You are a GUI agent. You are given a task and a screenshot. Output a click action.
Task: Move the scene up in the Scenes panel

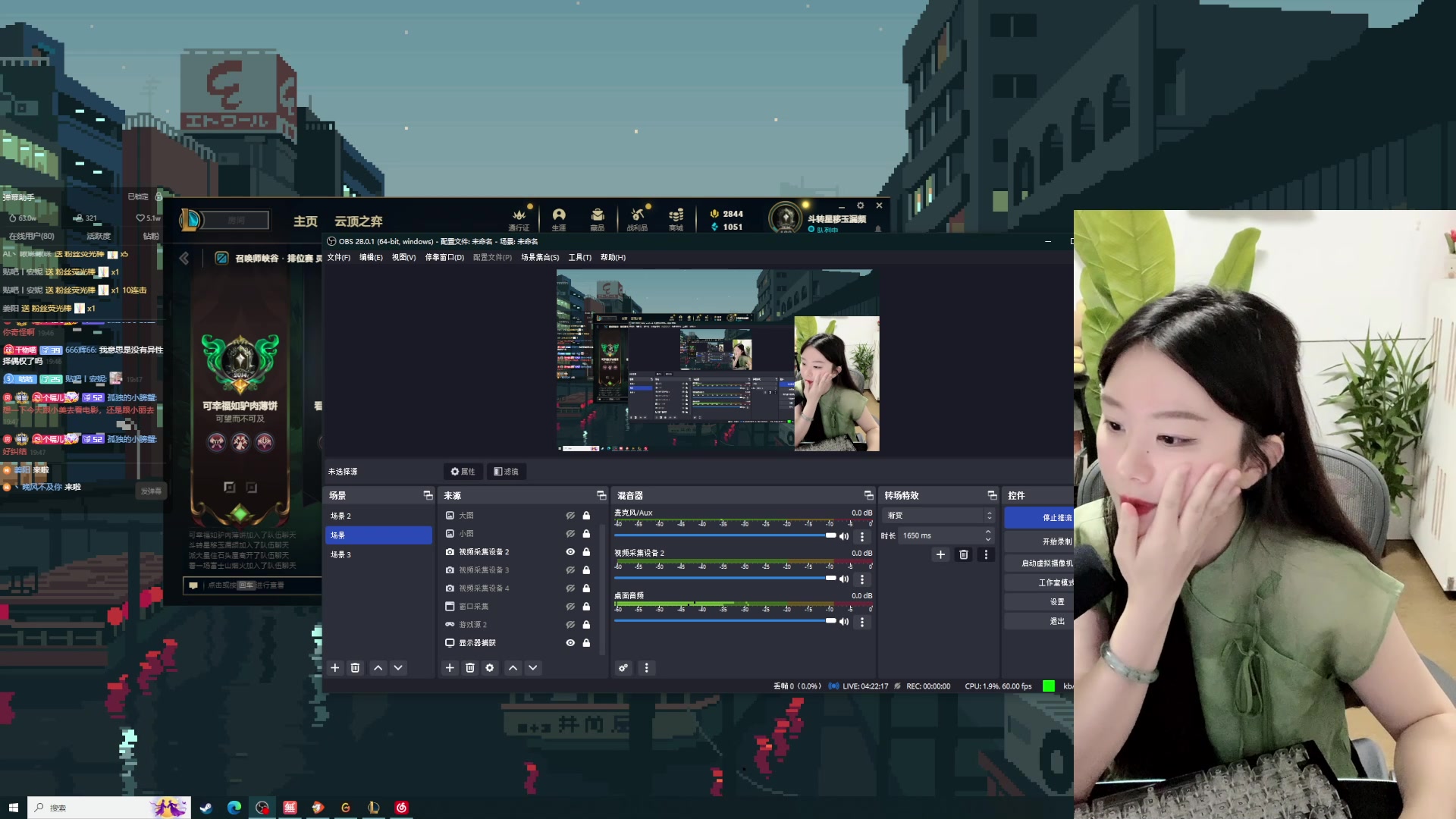coord(378,667)
